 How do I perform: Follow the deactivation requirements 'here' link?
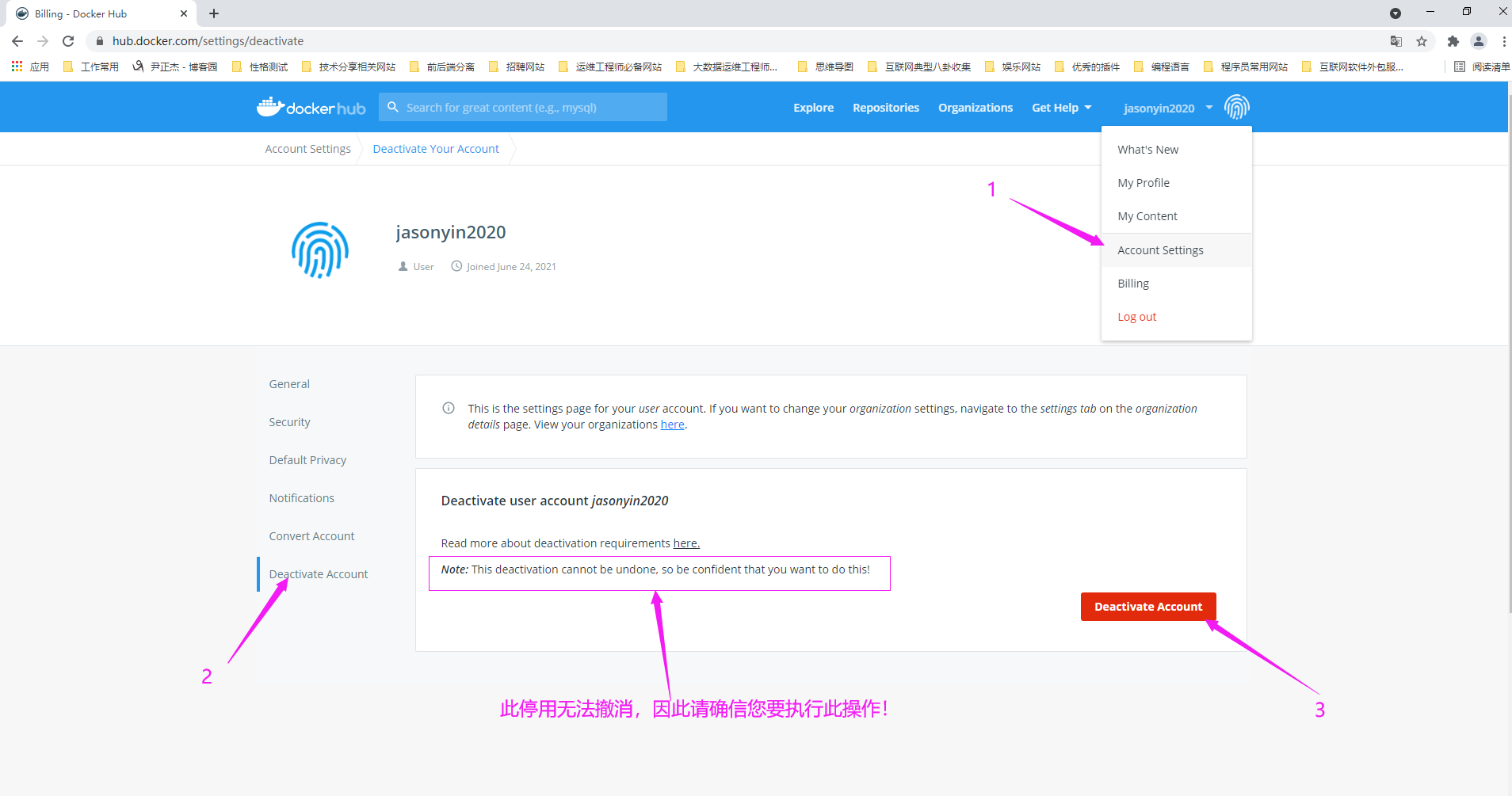[x=686, y=543]
